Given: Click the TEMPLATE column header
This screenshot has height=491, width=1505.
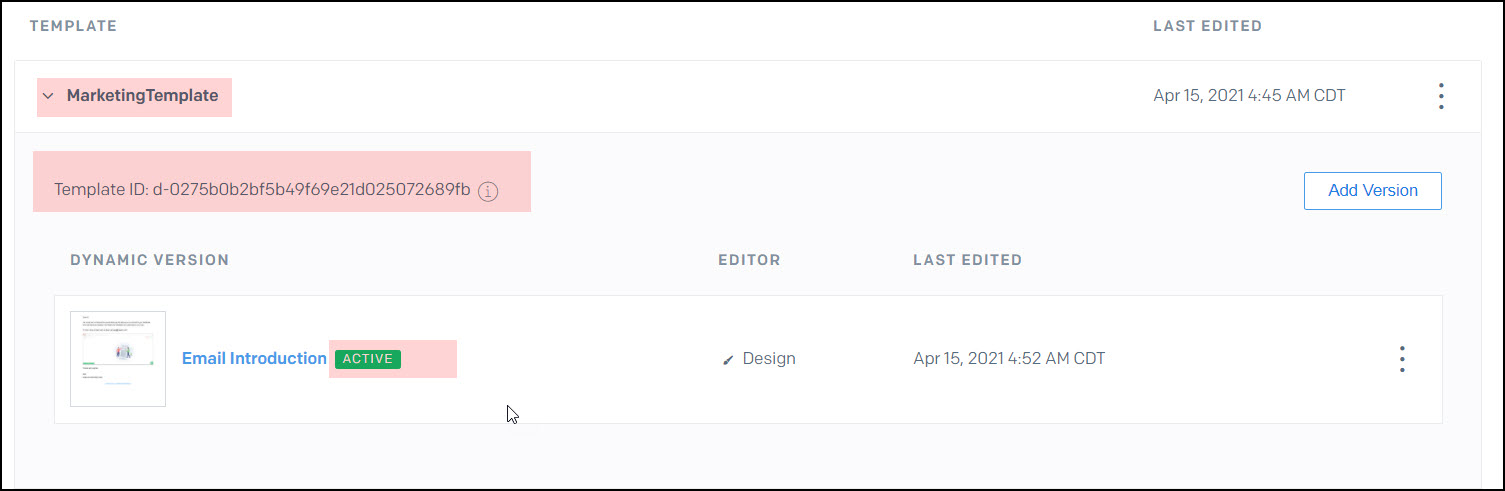Looking at the screenshot, I should (73, 26).
